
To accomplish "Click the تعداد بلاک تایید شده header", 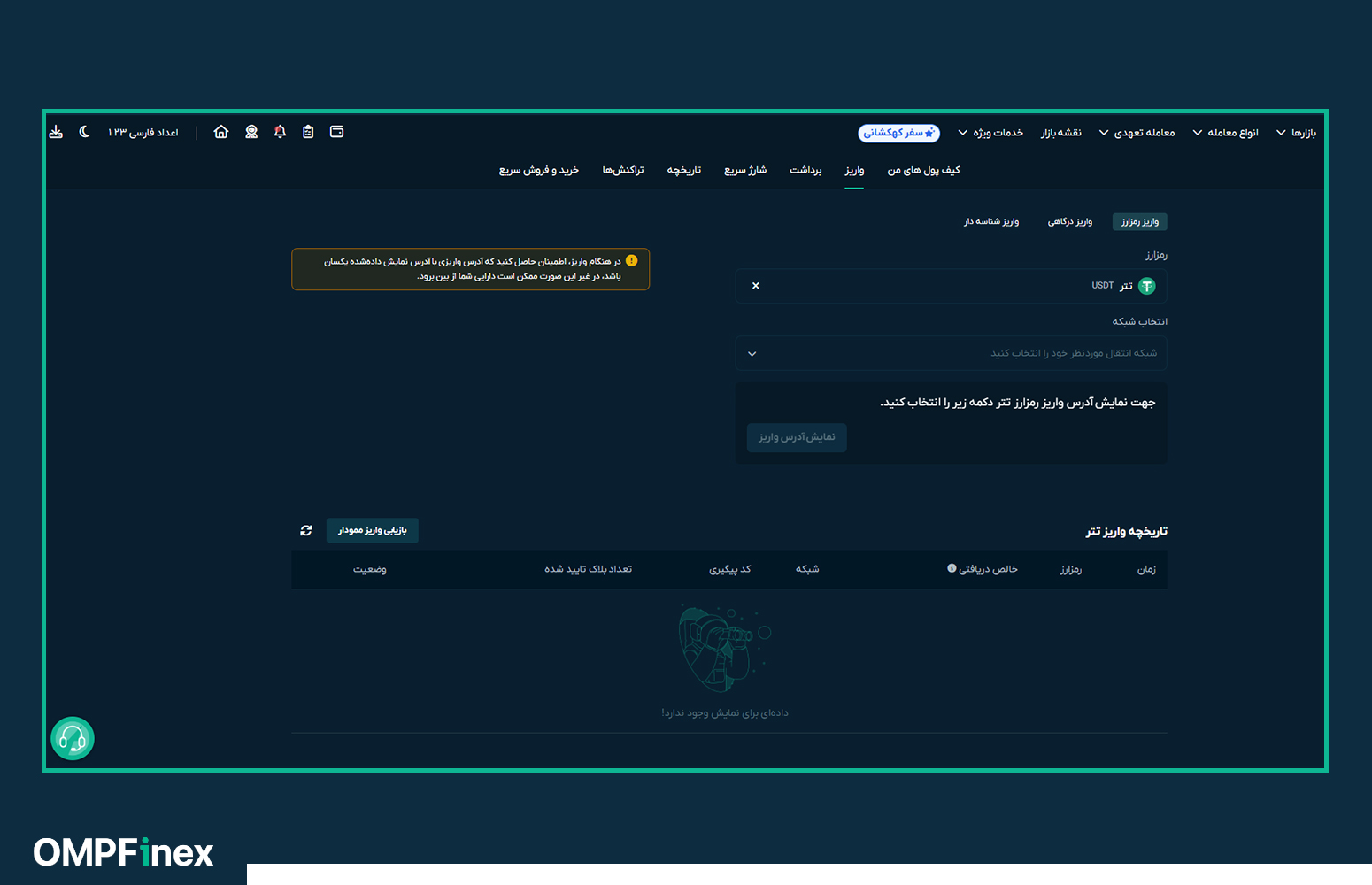I will pyautogui.click(x=589, y=569).
